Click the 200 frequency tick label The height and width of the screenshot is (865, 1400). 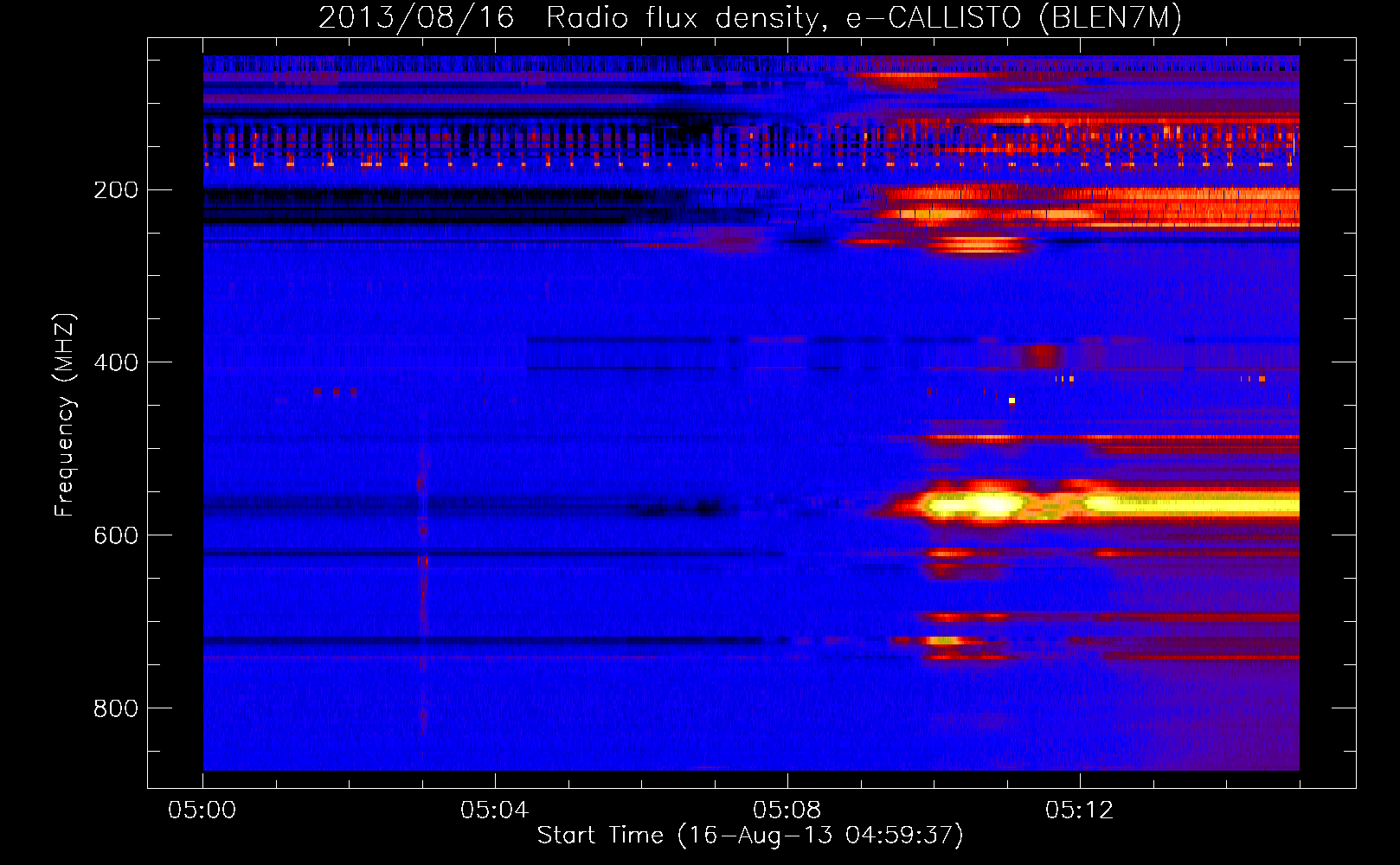116,189
